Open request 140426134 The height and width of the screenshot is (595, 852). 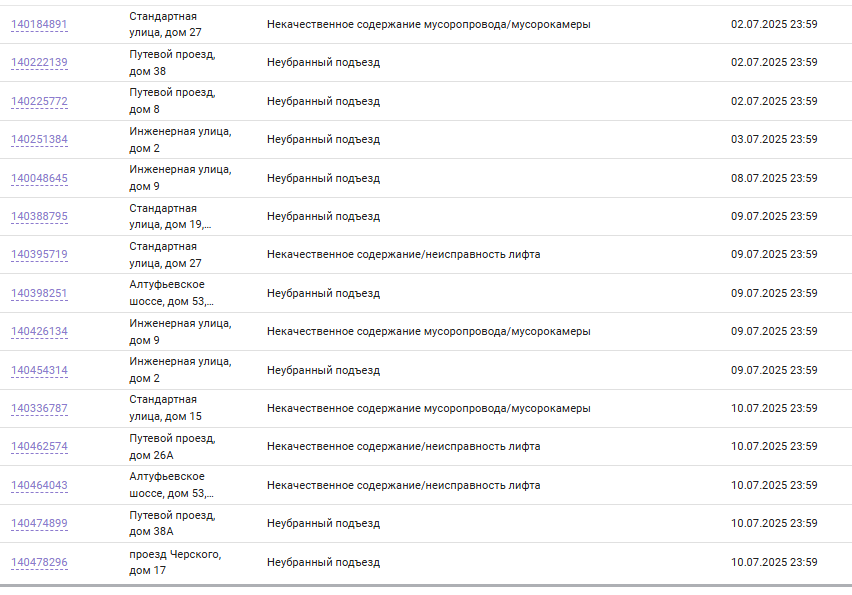coord(39,331)
